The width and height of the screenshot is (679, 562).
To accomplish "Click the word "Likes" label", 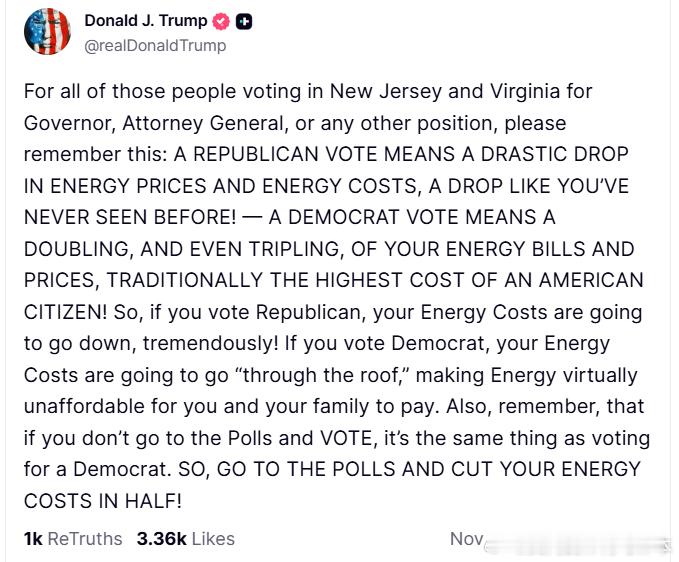I will tap(213, 539).
